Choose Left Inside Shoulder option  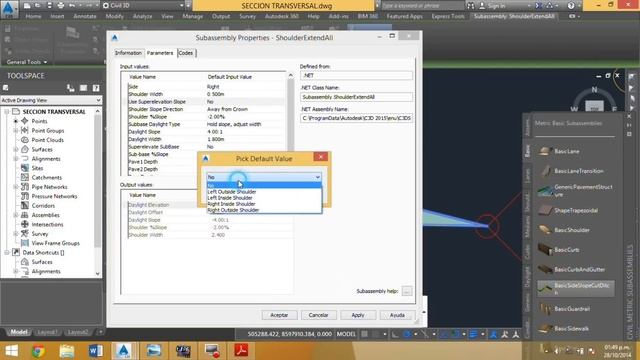pyautogui.click(x=264, y=198)
